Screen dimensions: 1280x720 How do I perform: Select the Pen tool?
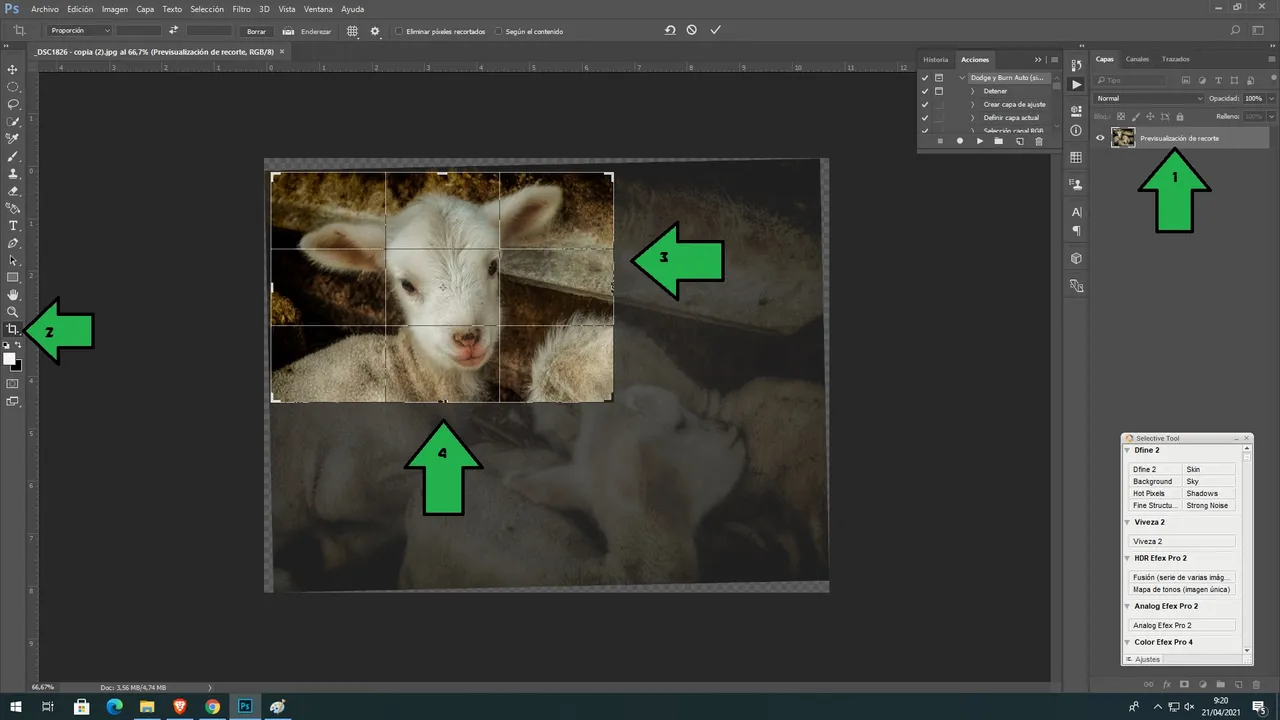pos(13,243)
